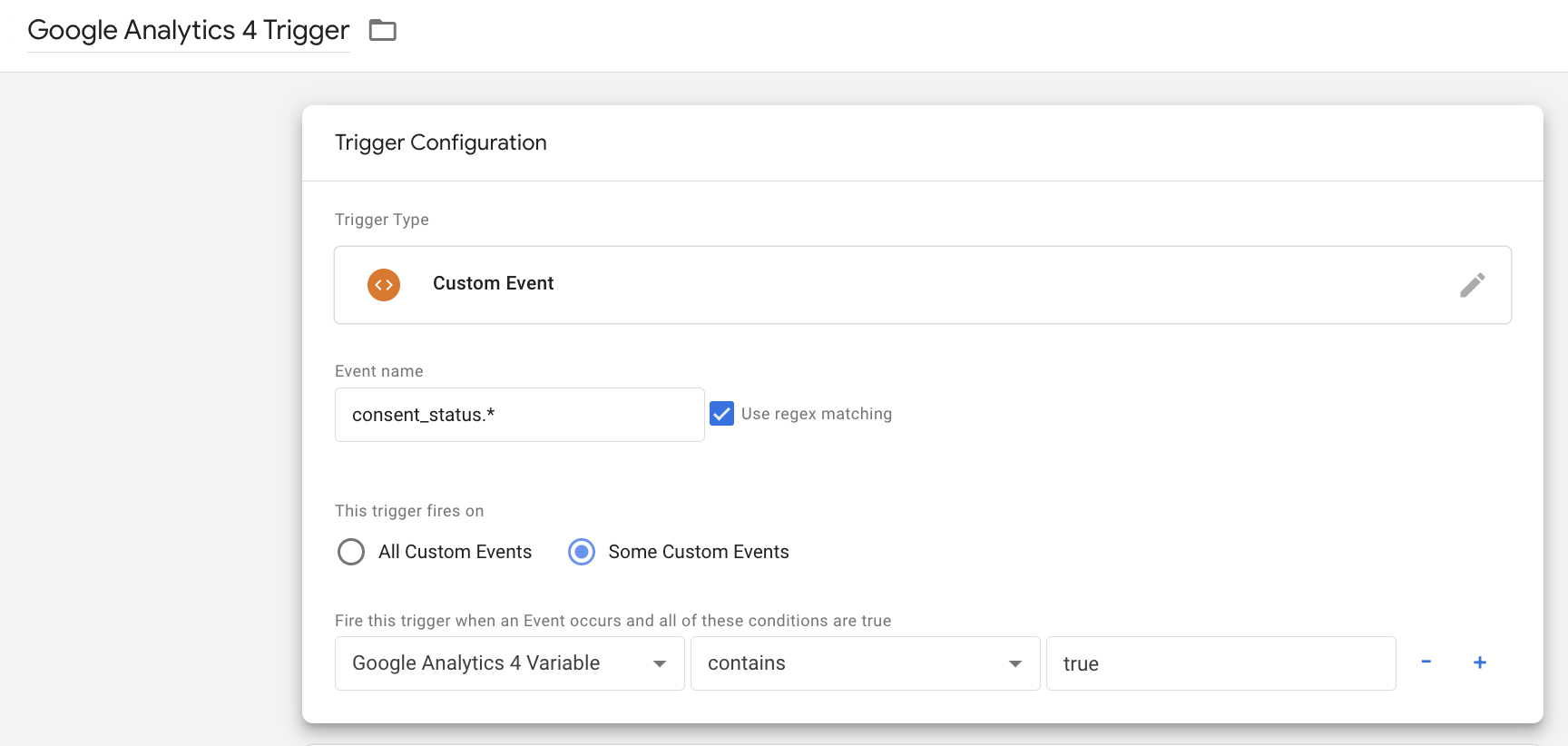
Task: Select the Custom Event trigger type box
Action: click(923, 285)
